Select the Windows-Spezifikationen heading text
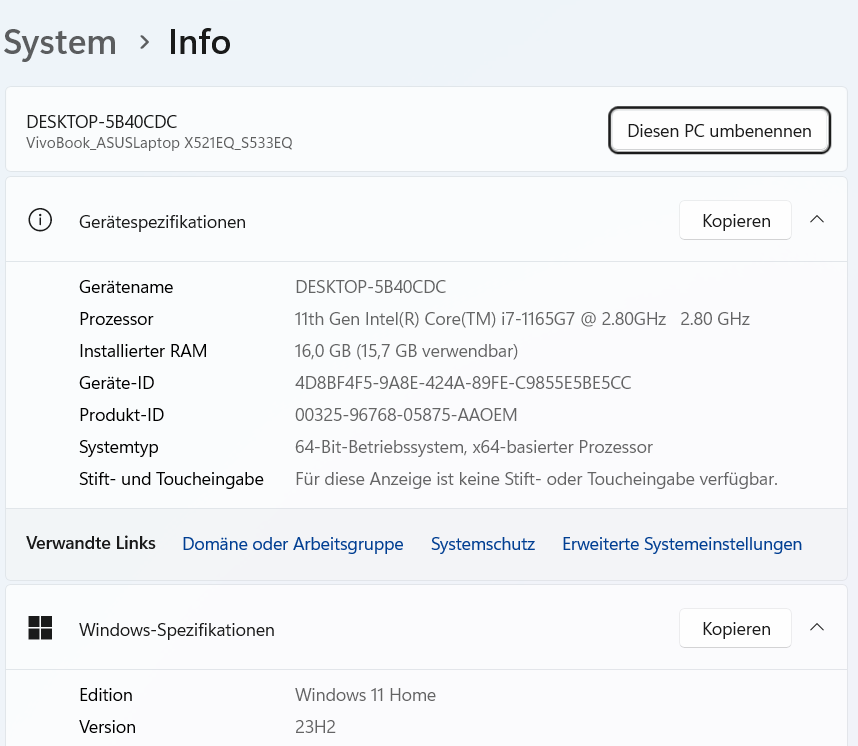 pyautogui.click(x=177, y=629)
